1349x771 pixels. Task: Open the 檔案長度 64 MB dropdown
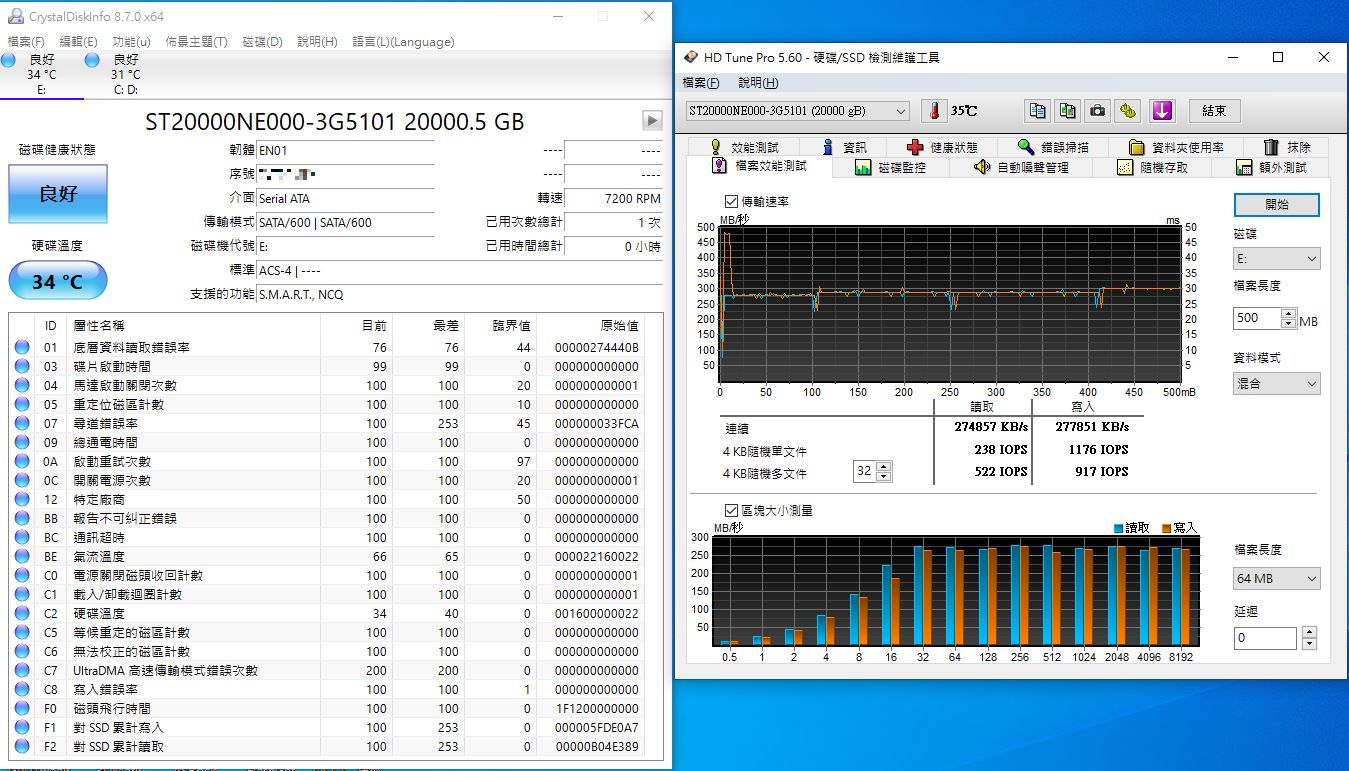click(x=1277, y=578)
